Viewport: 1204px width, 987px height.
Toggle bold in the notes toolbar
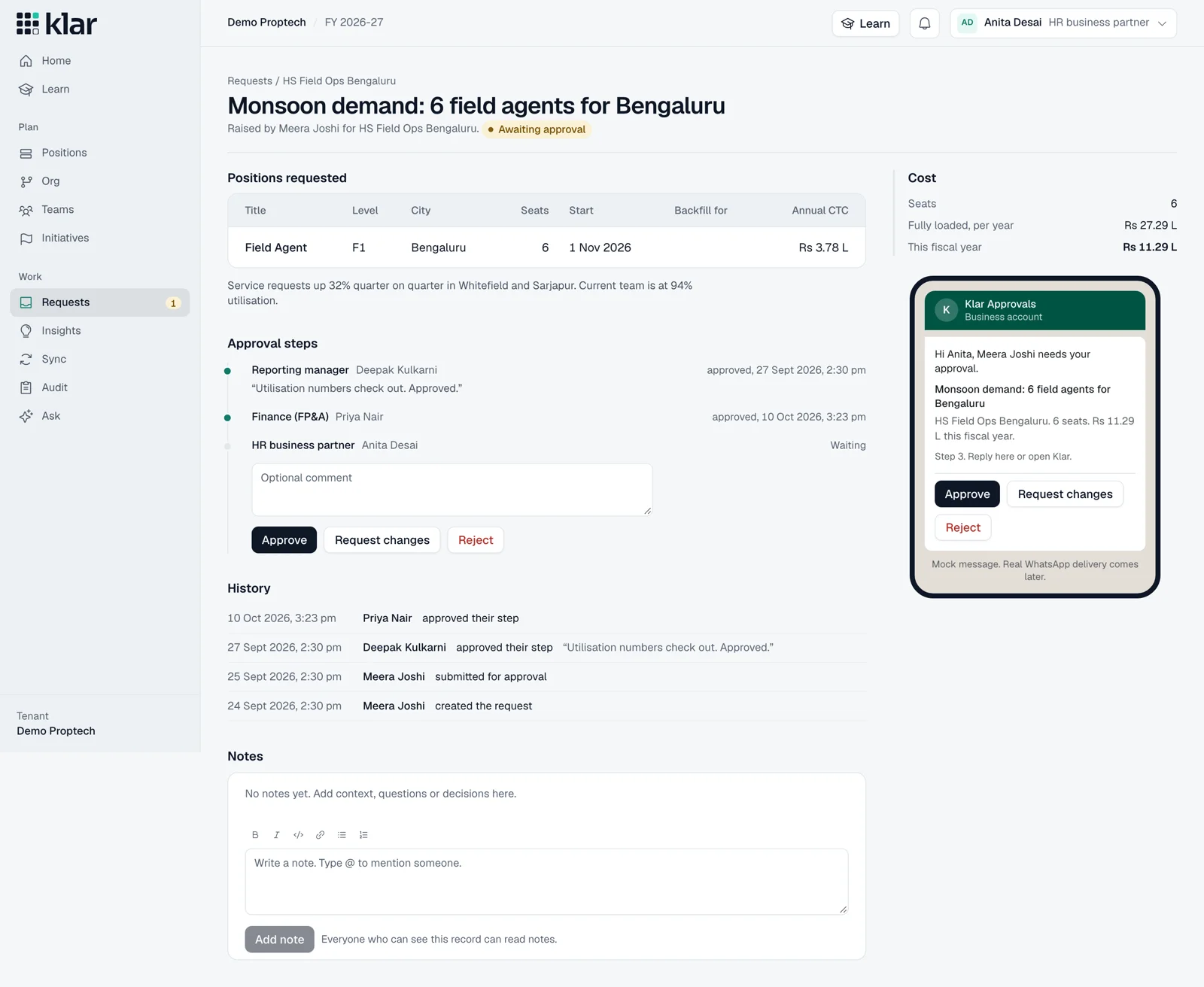(x=255, y=835)
